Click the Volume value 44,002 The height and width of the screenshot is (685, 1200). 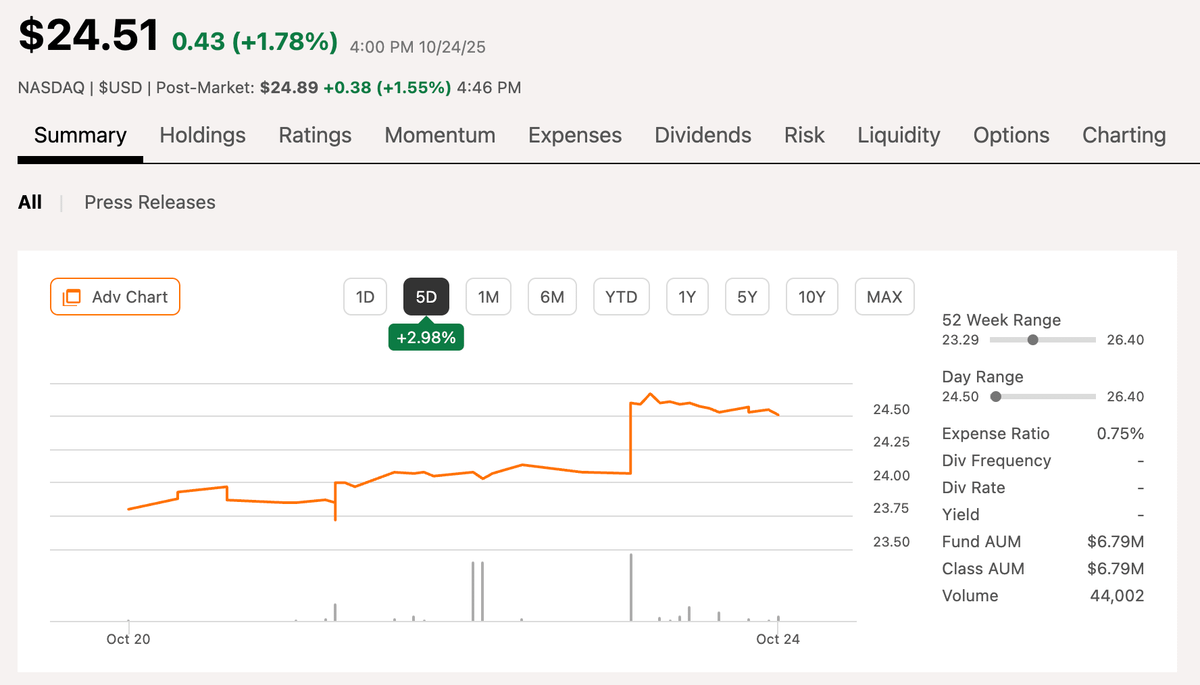[x=1118, y=596]
